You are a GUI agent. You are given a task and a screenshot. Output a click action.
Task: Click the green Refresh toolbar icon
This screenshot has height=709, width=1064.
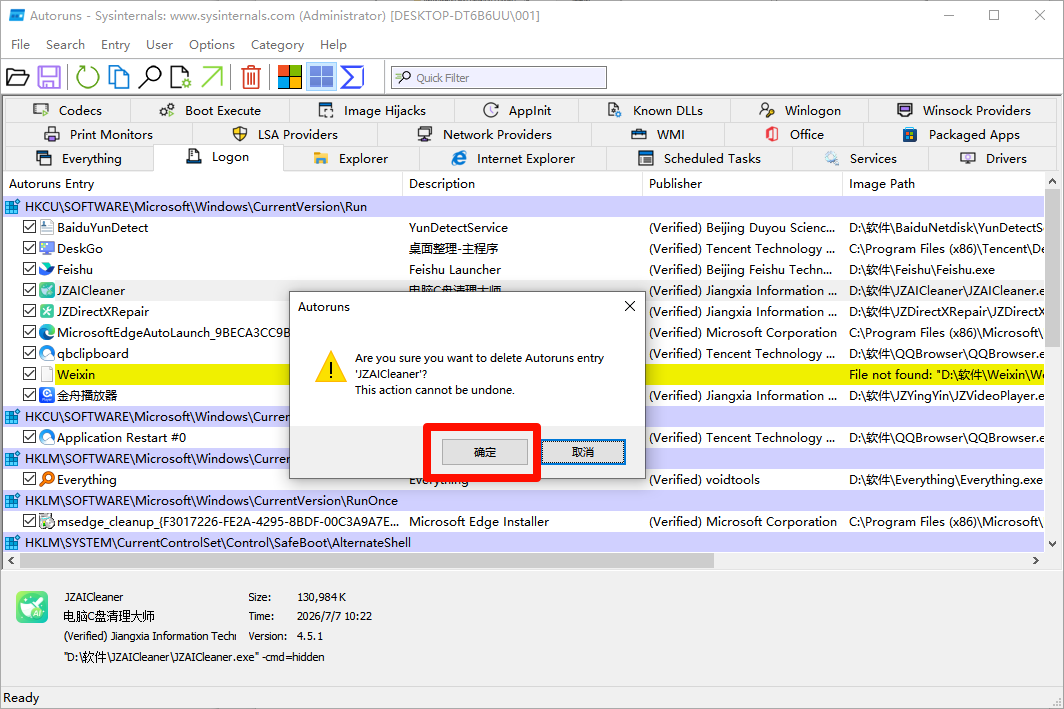click(x=88, y=77)
